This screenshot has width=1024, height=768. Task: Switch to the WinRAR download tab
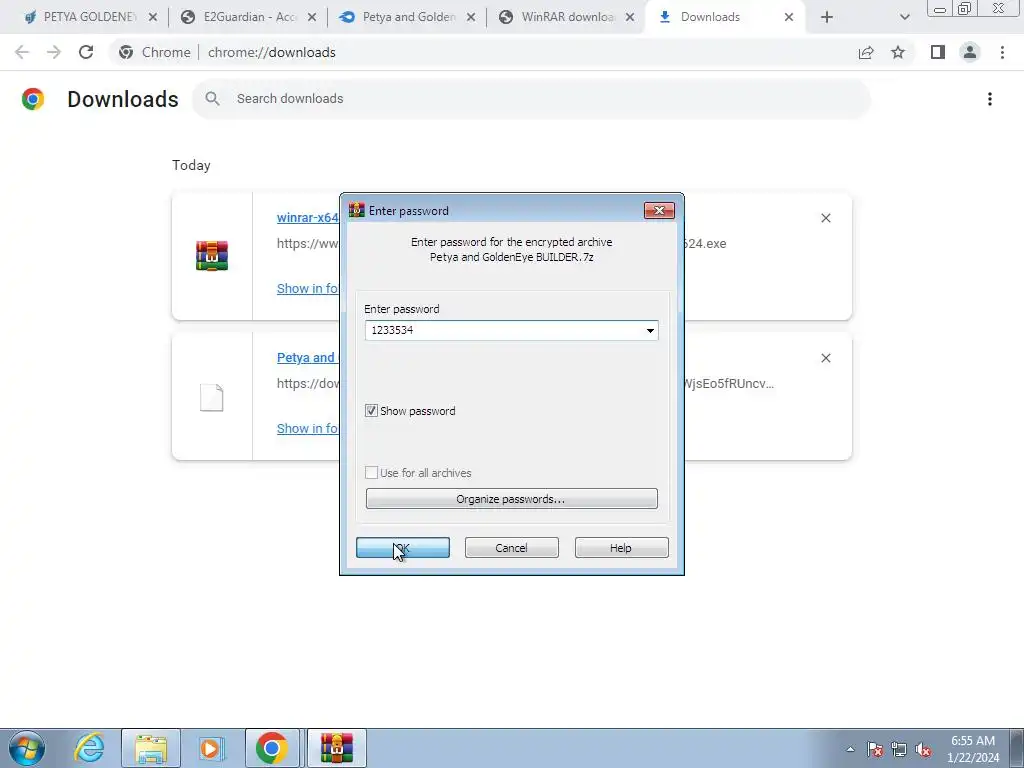click(567, 17)
